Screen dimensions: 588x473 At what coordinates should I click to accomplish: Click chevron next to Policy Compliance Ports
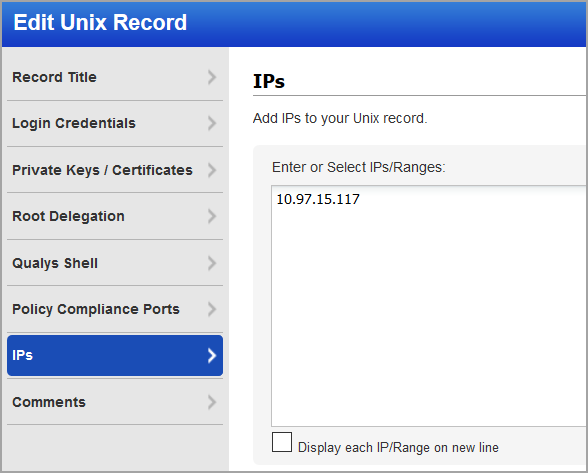212,309
